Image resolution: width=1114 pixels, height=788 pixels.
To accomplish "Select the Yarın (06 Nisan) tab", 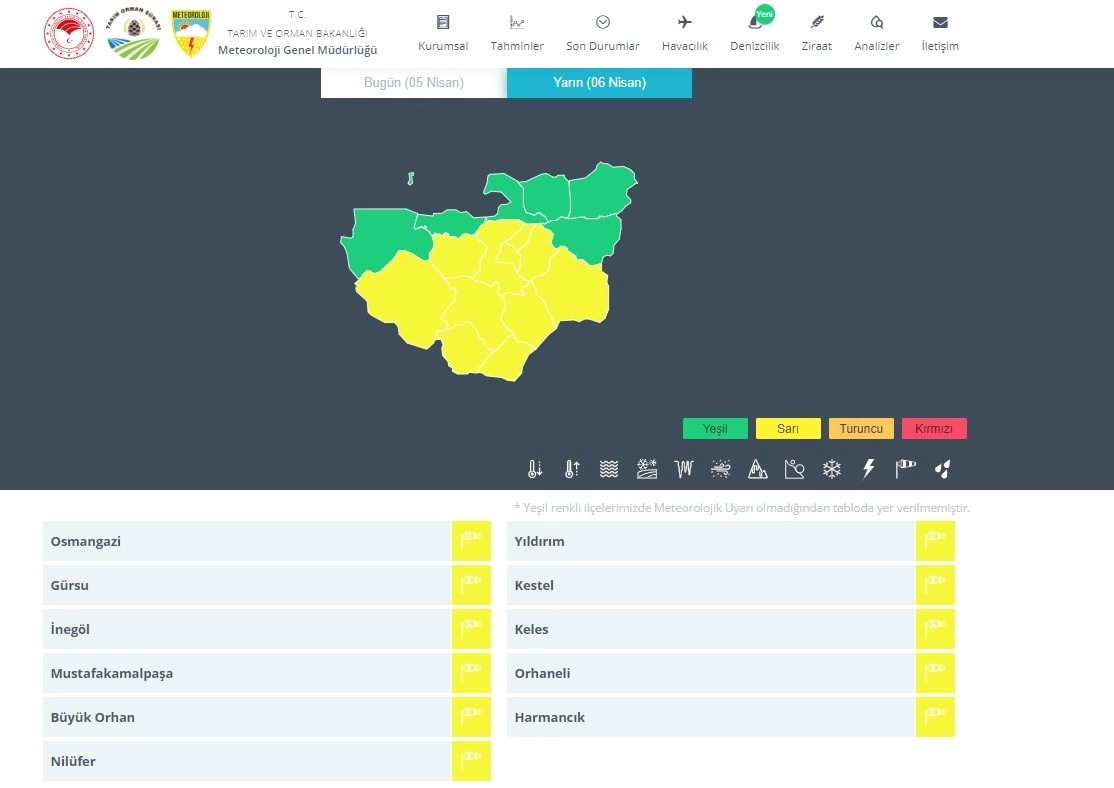I will pyautogui.click(x=599, y=83).
